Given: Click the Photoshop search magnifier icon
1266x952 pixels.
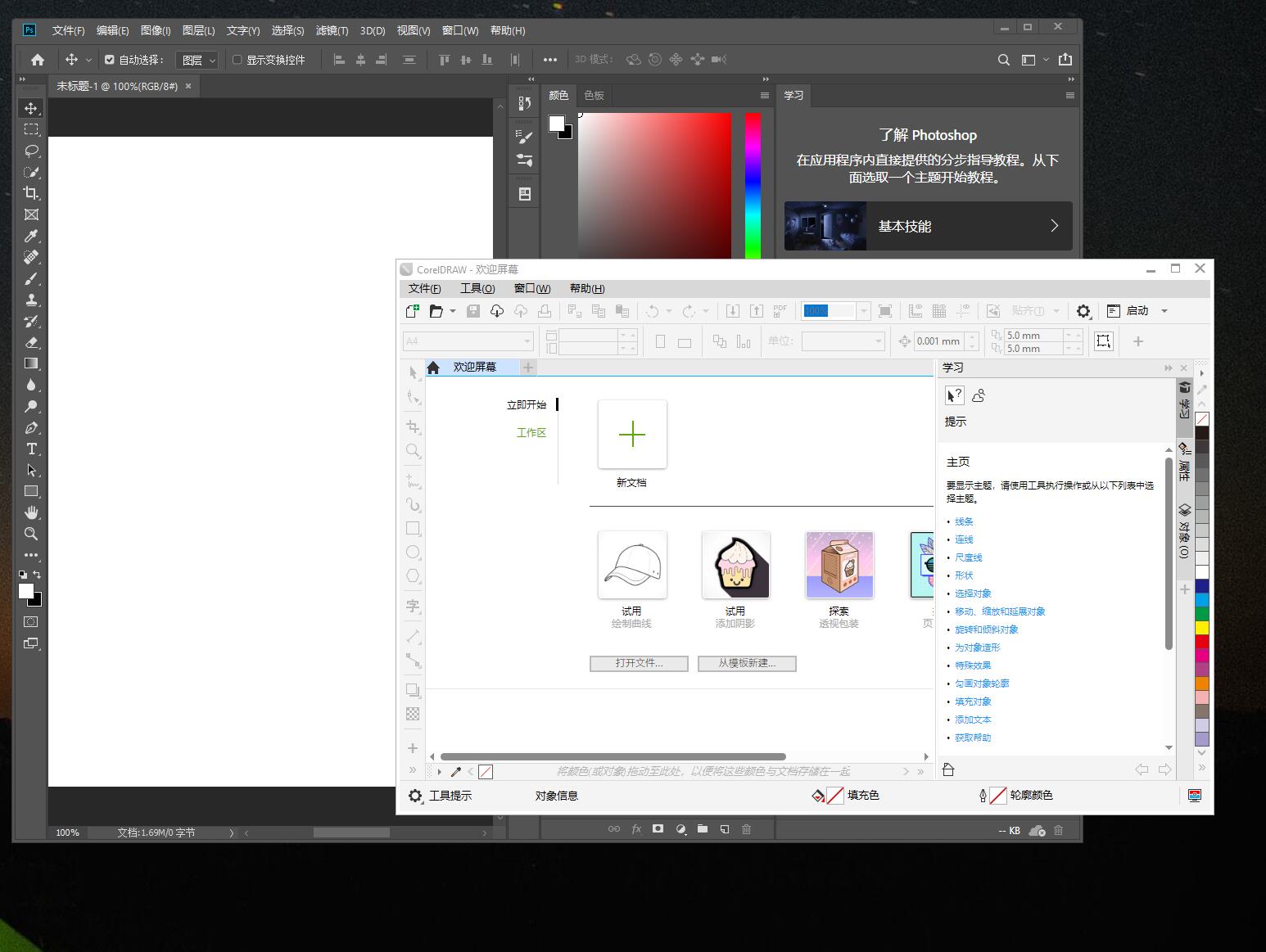Looking at the screenshot, I should click(1003, 60).
